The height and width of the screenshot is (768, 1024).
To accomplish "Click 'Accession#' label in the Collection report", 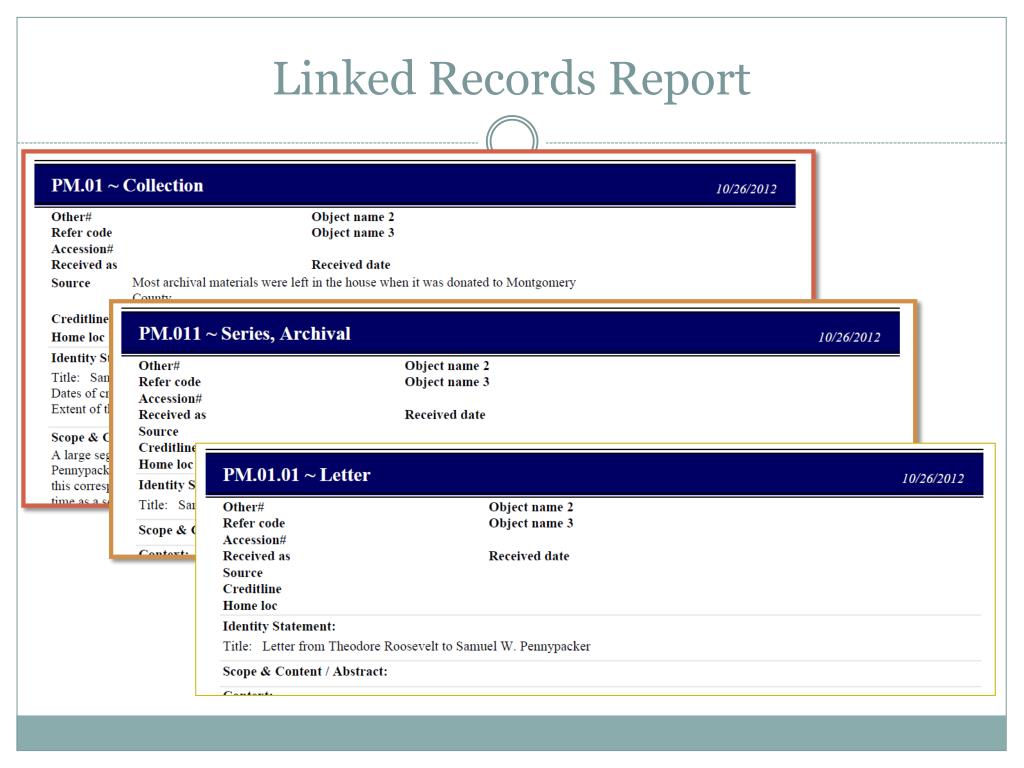I will click(82, 249).
